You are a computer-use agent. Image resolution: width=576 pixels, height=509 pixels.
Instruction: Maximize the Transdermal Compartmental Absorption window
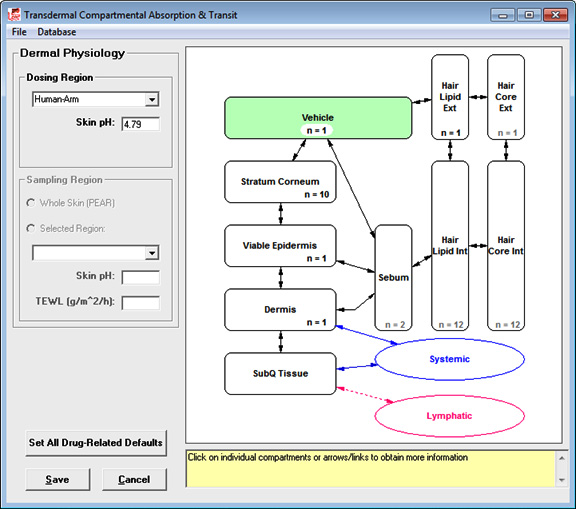[x=529, y=15]
